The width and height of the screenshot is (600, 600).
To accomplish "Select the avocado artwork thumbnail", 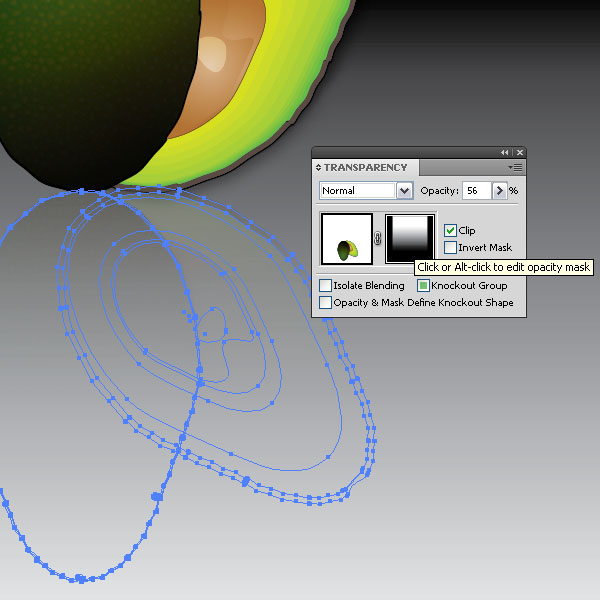I will [x=347, y=239].
